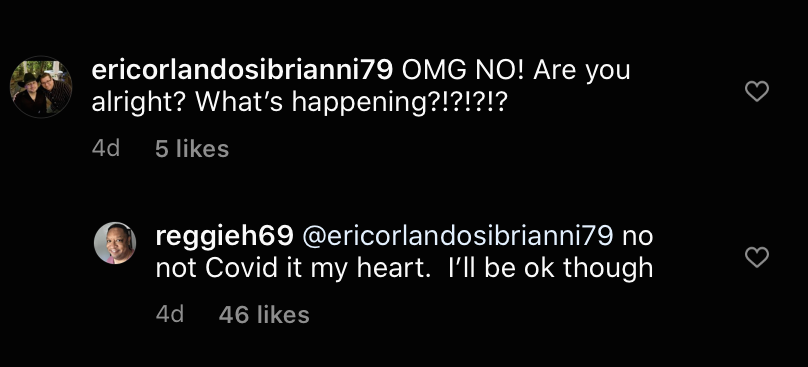808x367 pixels.
Task: Tap the heart on reggieh69's reply
Action: [757, 257]
